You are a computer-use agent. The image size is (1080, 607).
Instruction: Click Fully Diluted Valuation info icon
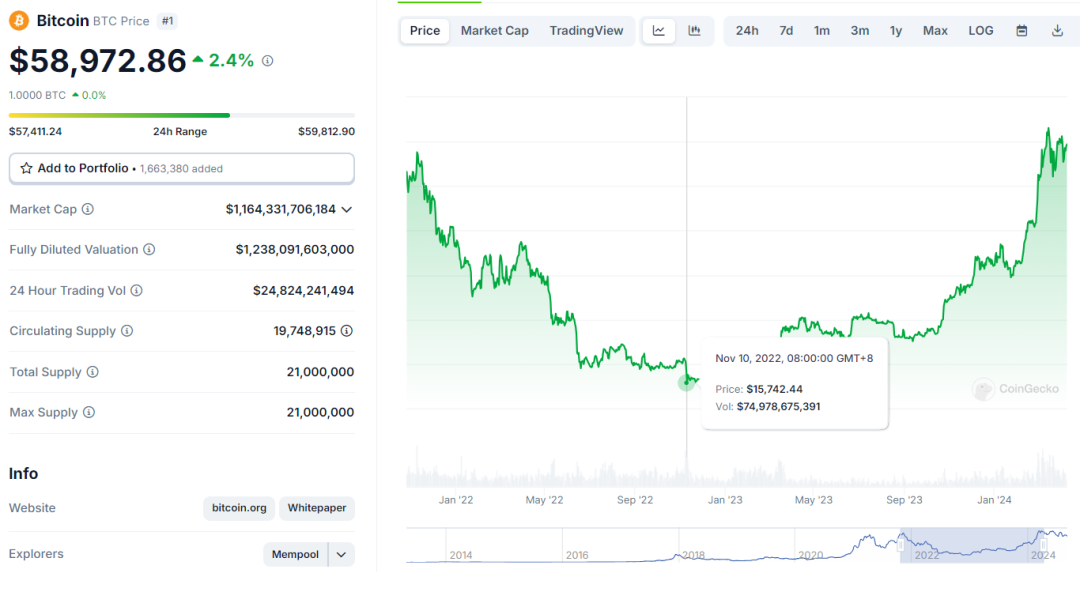tap(149, 249)
